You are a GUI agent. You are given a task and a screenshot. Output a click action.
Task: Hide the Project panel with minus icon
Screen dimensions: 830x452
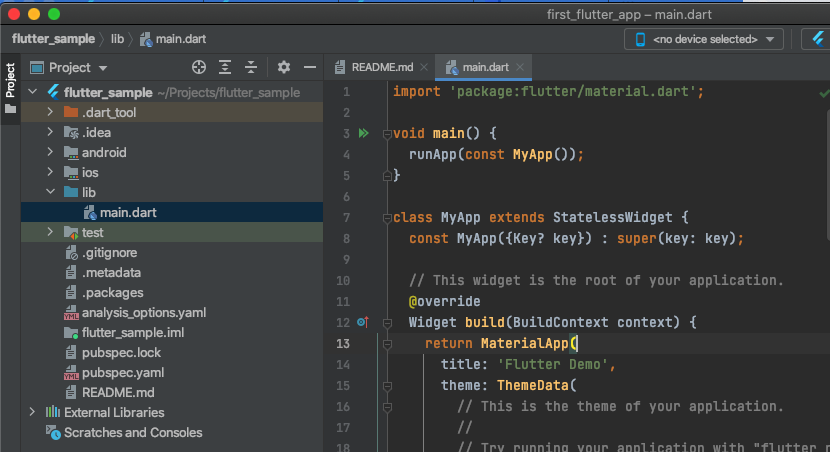(310, 67)
